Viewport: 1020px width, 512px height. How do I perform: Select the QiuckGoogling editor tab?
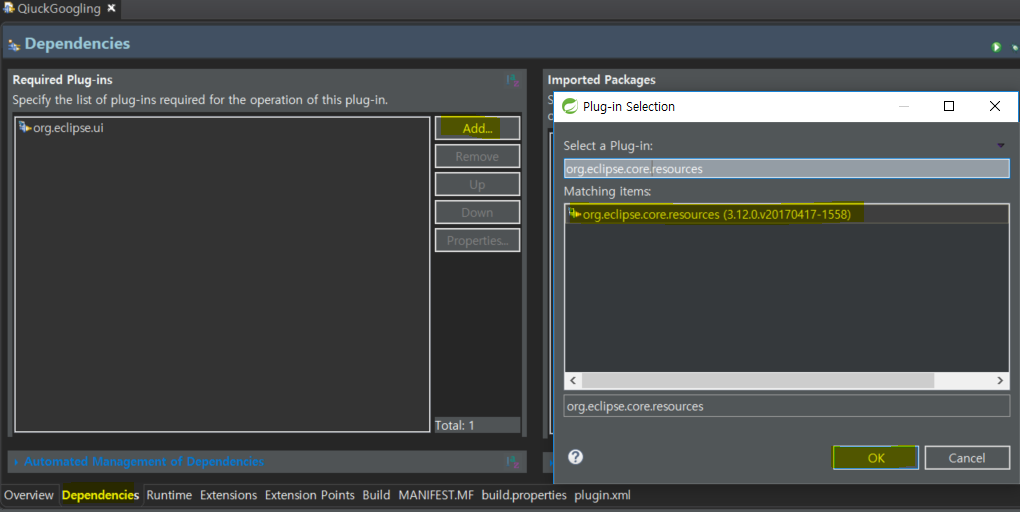pos(59,8)
